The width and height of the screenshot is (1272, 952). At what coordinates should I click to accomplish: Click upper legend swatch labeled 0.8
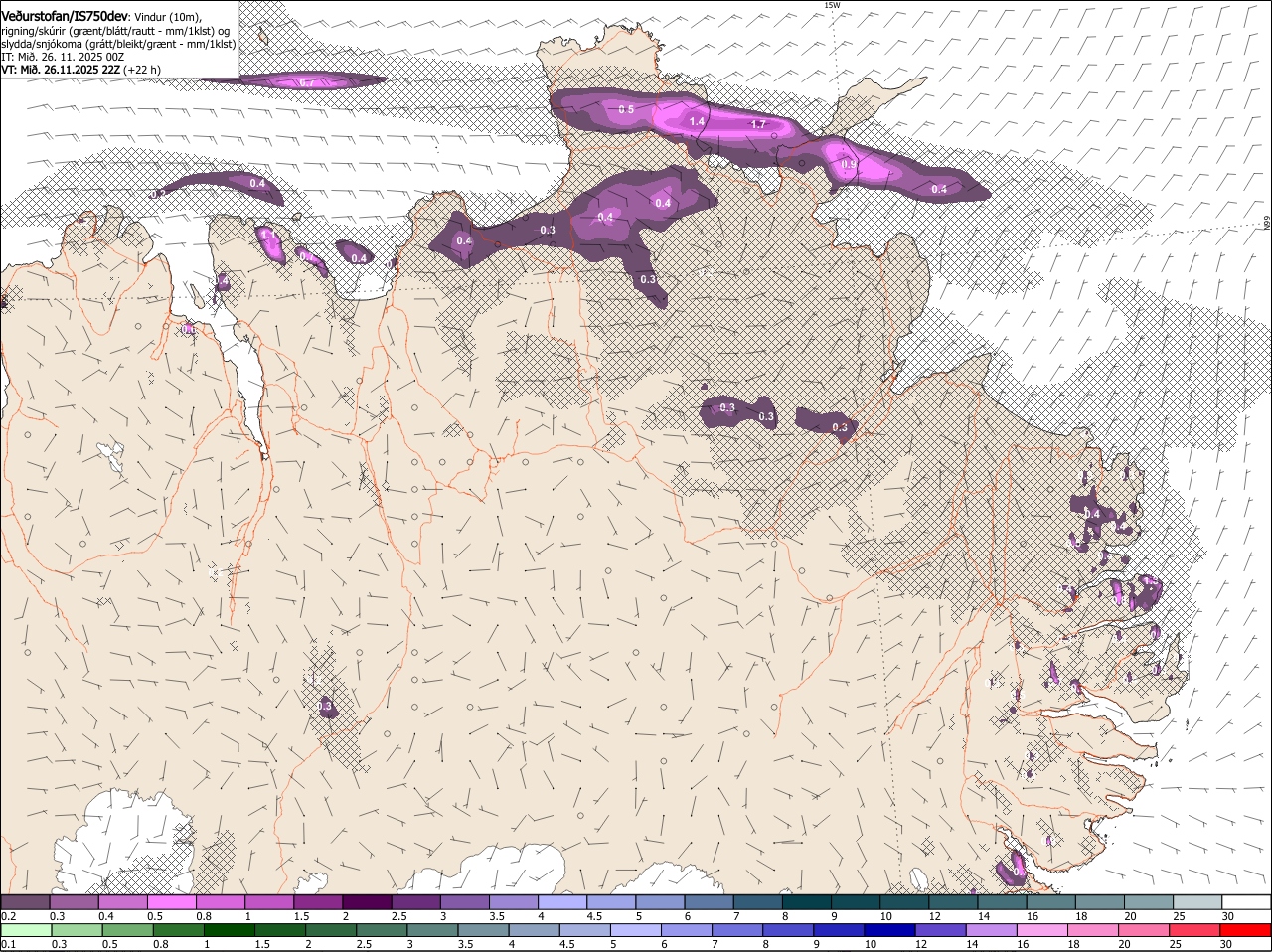pos(220,901)
